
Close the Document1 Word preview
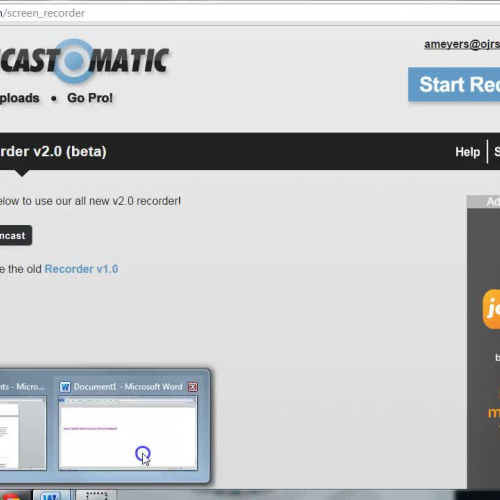coord(193,387)
